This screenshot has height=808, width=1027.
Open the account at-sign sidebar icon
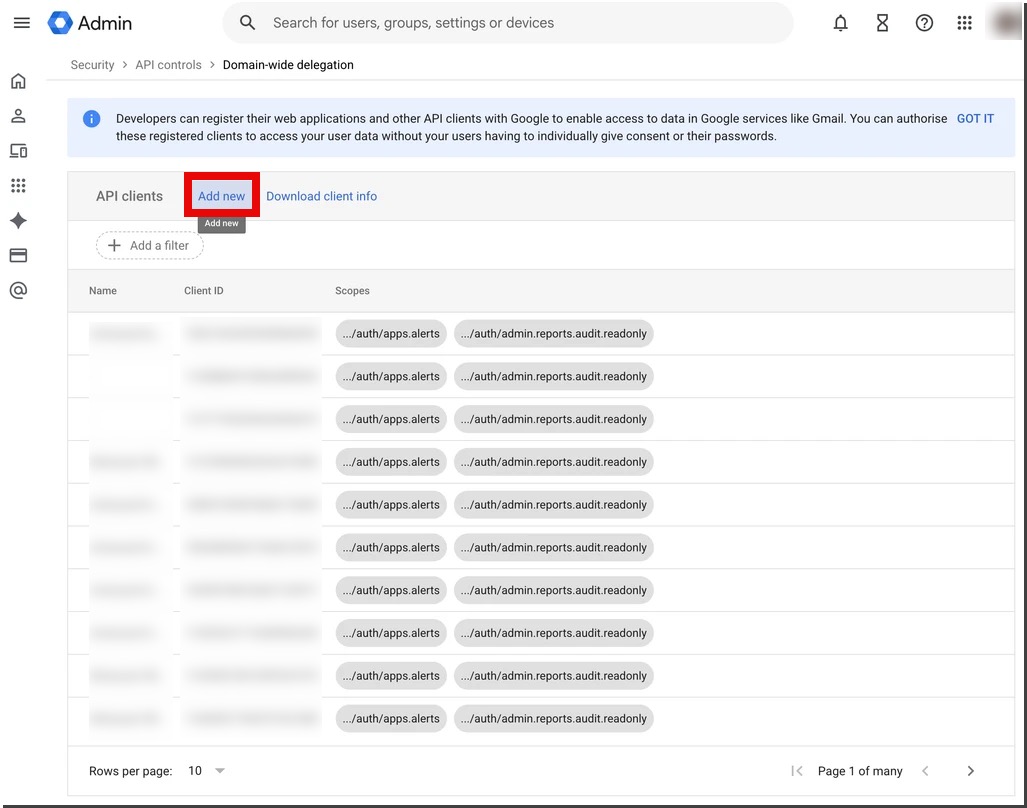[18, 290]
